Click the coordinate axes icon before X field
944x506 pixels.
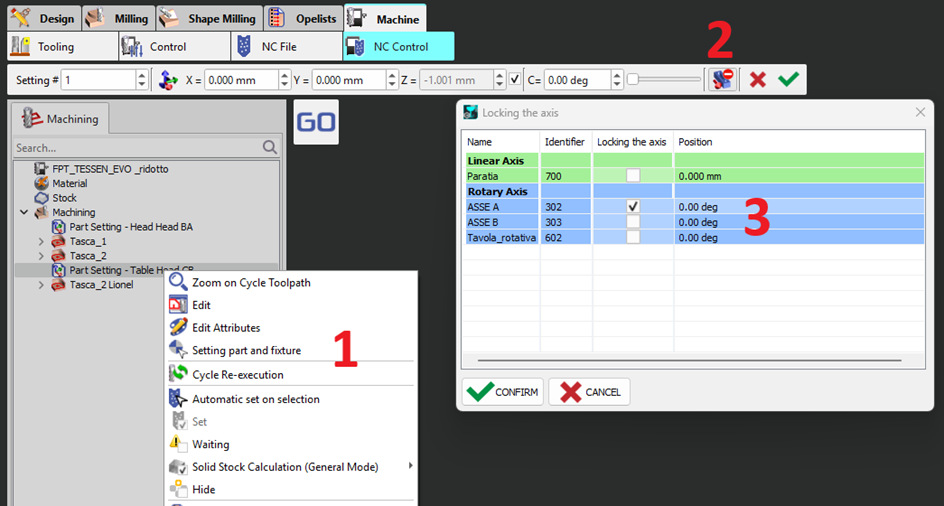pos(169,79)
